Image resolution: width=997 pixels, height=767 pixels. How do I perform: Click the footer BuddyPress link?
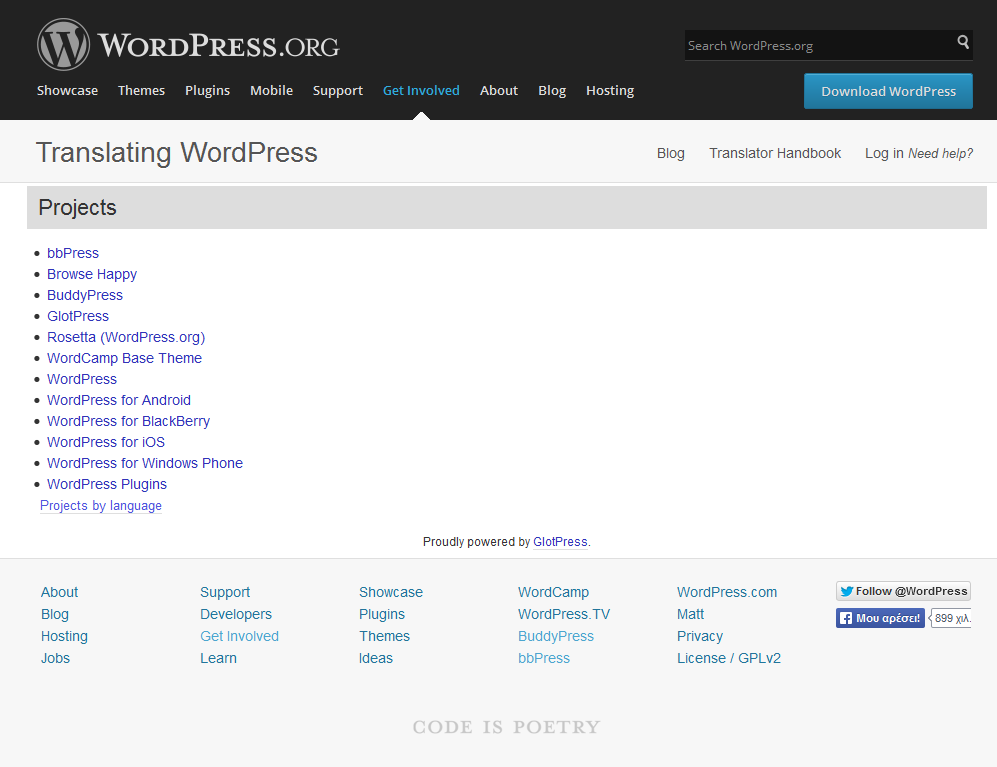click(556, 636)
